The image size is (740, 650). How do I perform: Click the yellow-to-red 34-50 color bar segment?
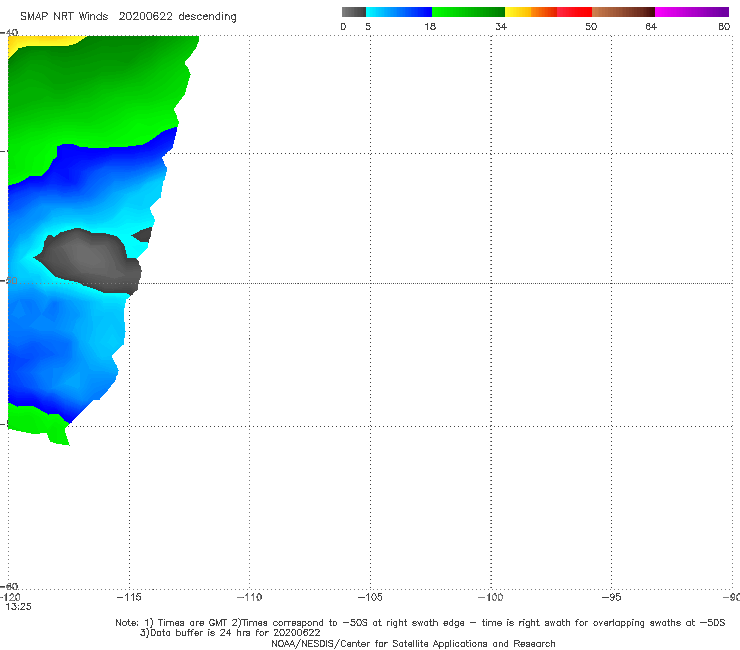point(548,12)
